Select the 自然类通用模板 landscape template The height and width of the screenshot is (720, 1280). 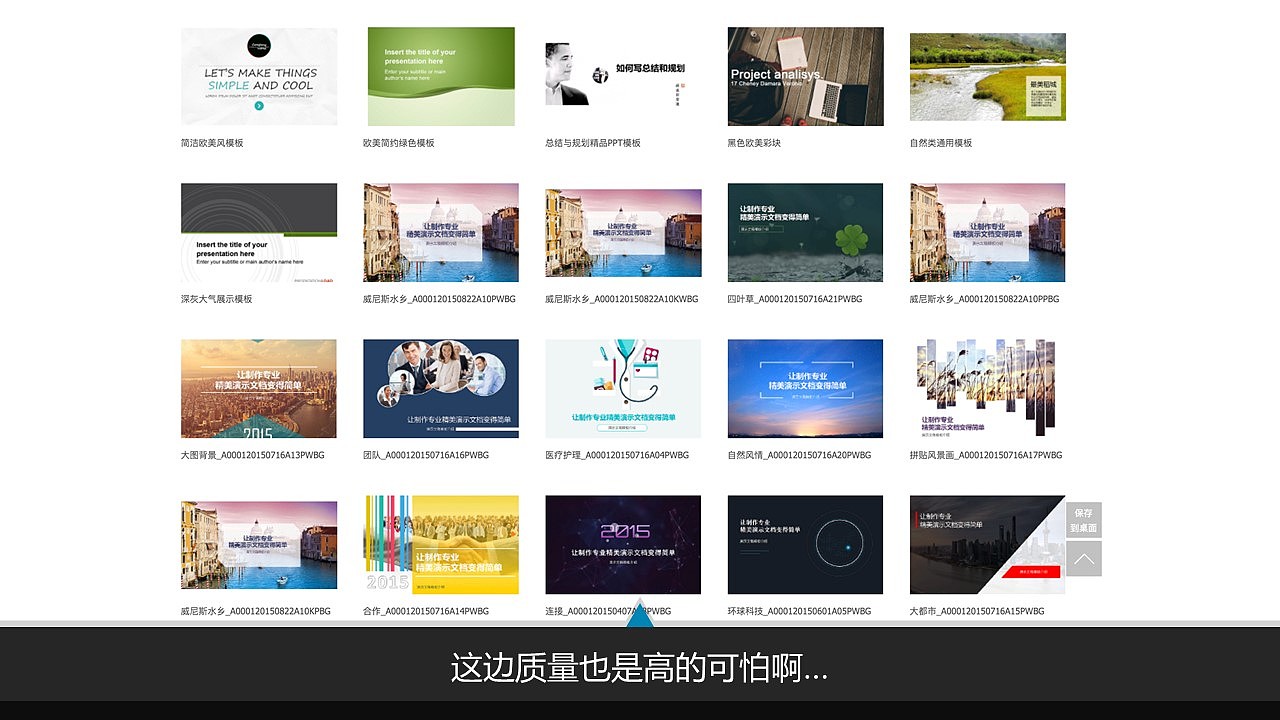coord(987,75)
